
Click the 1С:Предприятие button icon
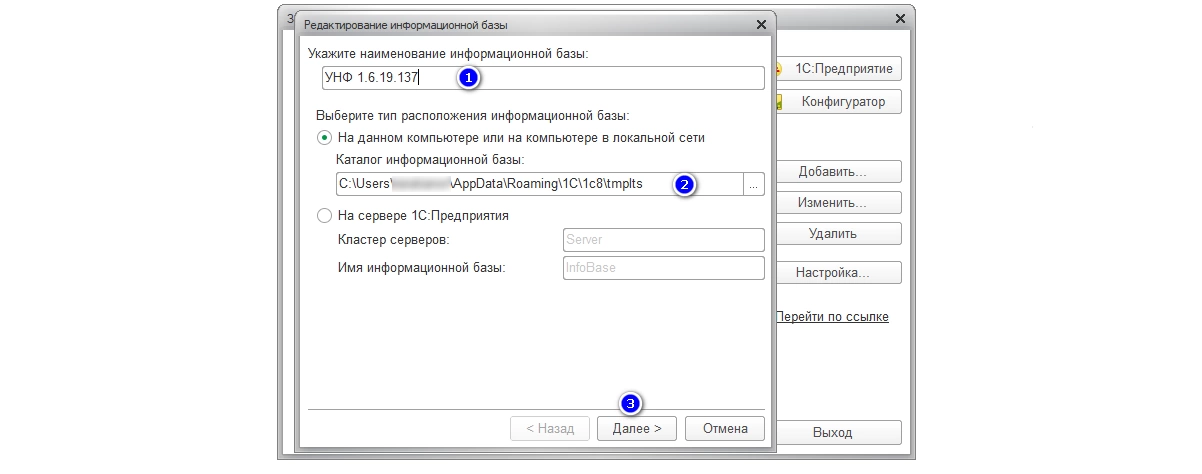tap(778, 69)
